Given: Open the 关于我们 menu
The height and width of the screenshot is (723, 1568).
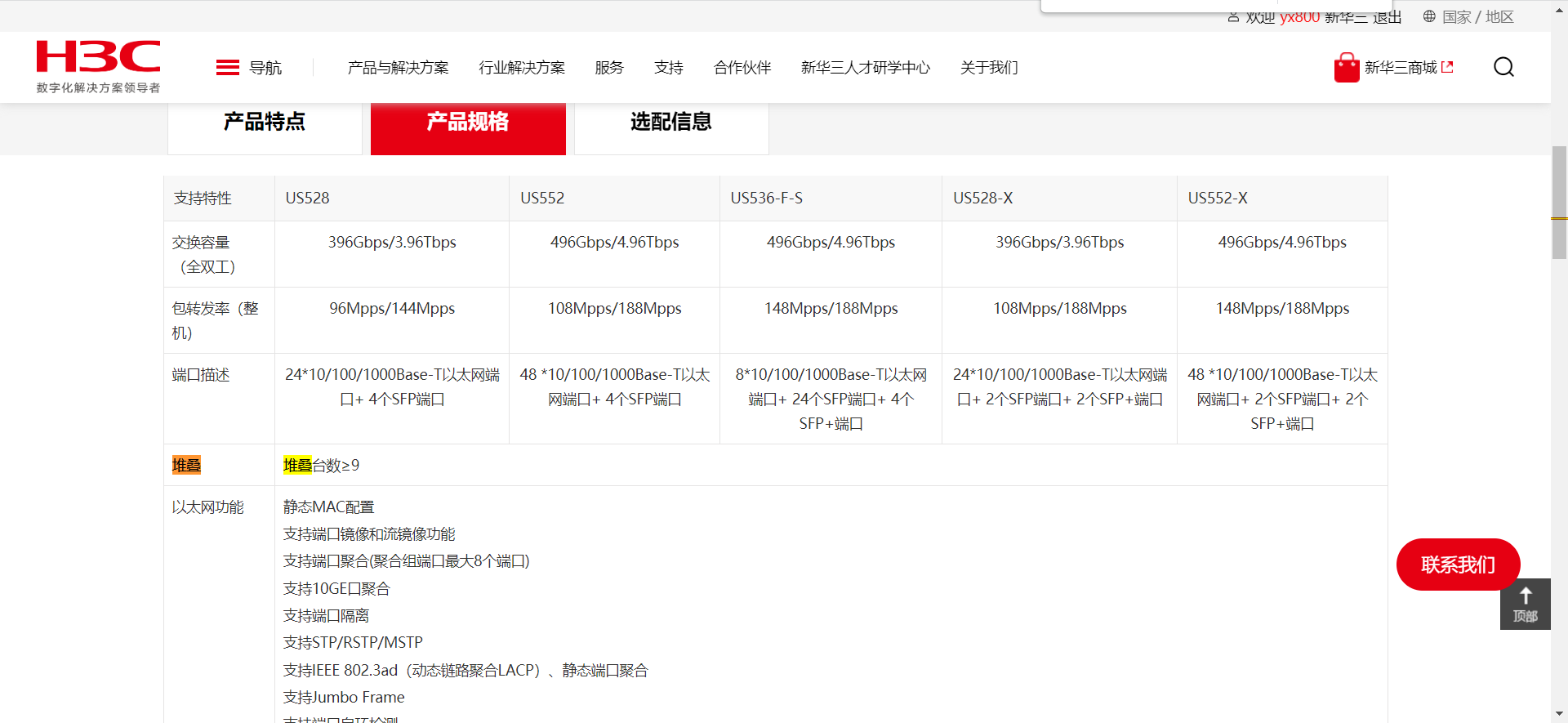Looking at the screenshot, I should [989, 68].
